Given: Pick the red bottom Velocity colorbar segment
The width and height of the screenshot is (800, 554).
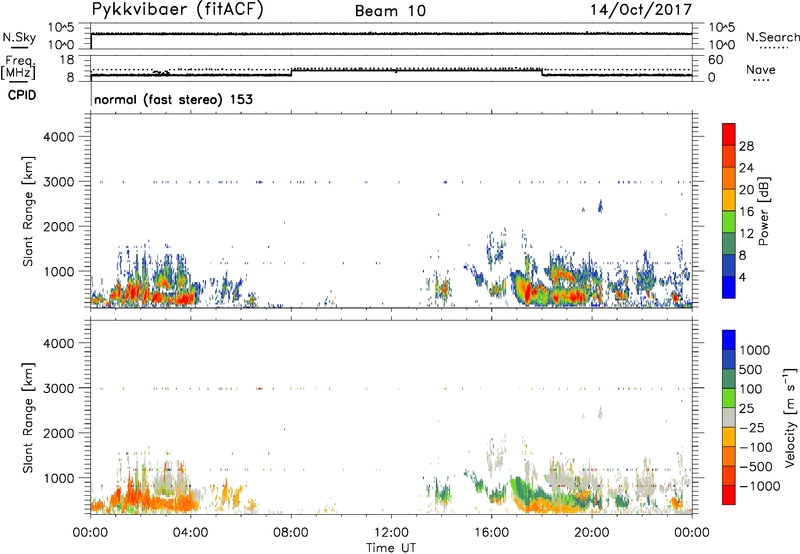Looking at the screenshot, I should click(729, 495).
